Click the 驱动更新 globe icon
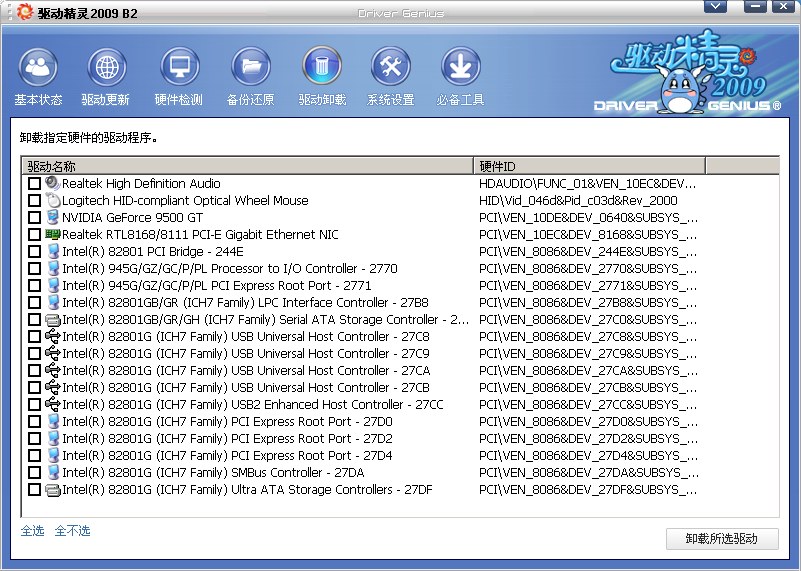Viewport: 801px width, 571px height. coord(106,68)
